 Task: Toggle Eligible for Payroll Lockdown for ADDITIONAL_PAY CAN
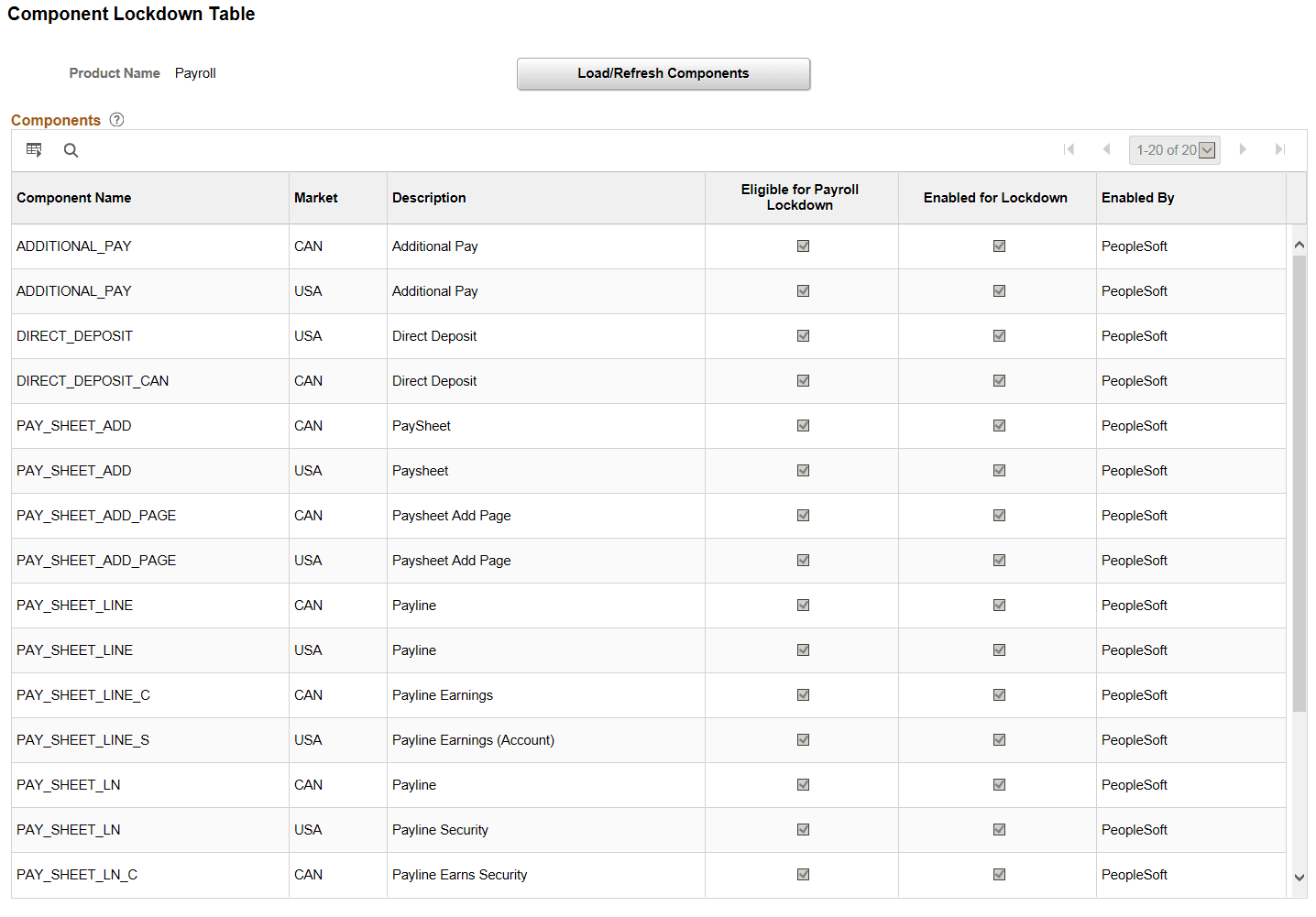pyautogui.click(x=802, y=246)
